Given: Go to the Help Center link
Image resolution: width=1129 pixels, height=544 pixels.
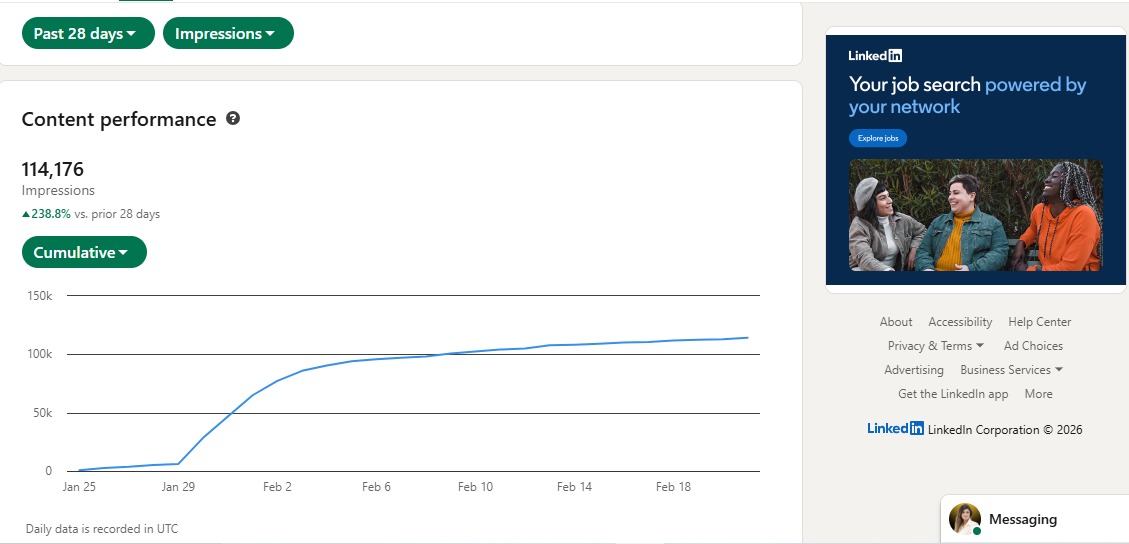Looking at the screenshot, I should (x=1039, y=322).
